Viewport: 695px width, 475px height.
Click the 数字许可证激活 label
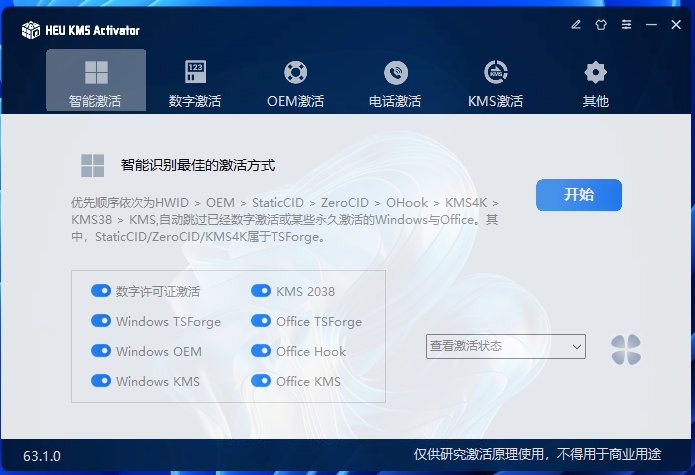click(x=158, y=292)
